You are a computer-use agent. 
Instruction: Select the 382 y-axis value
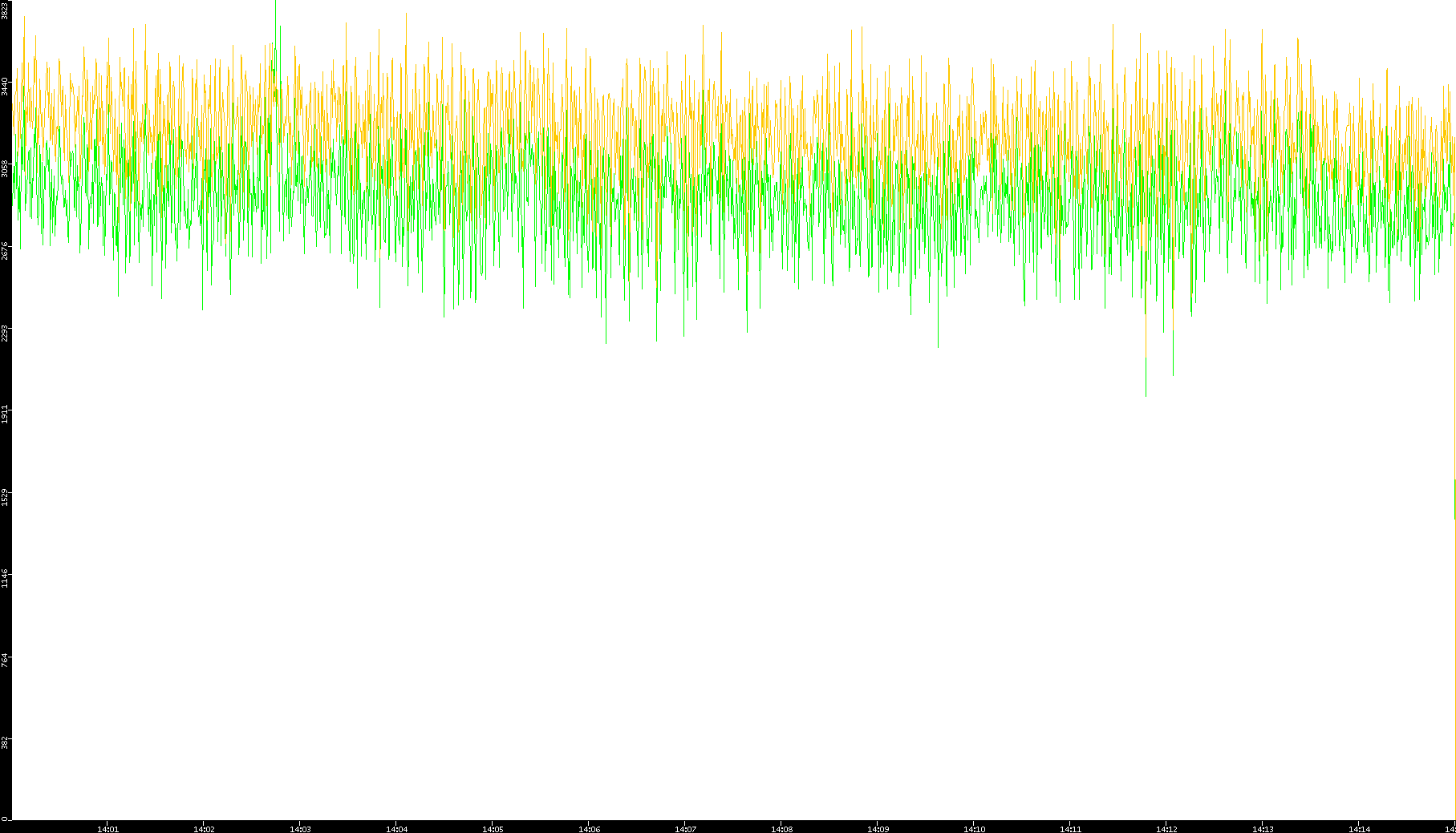pyautogui.click(x=6, y=741)
